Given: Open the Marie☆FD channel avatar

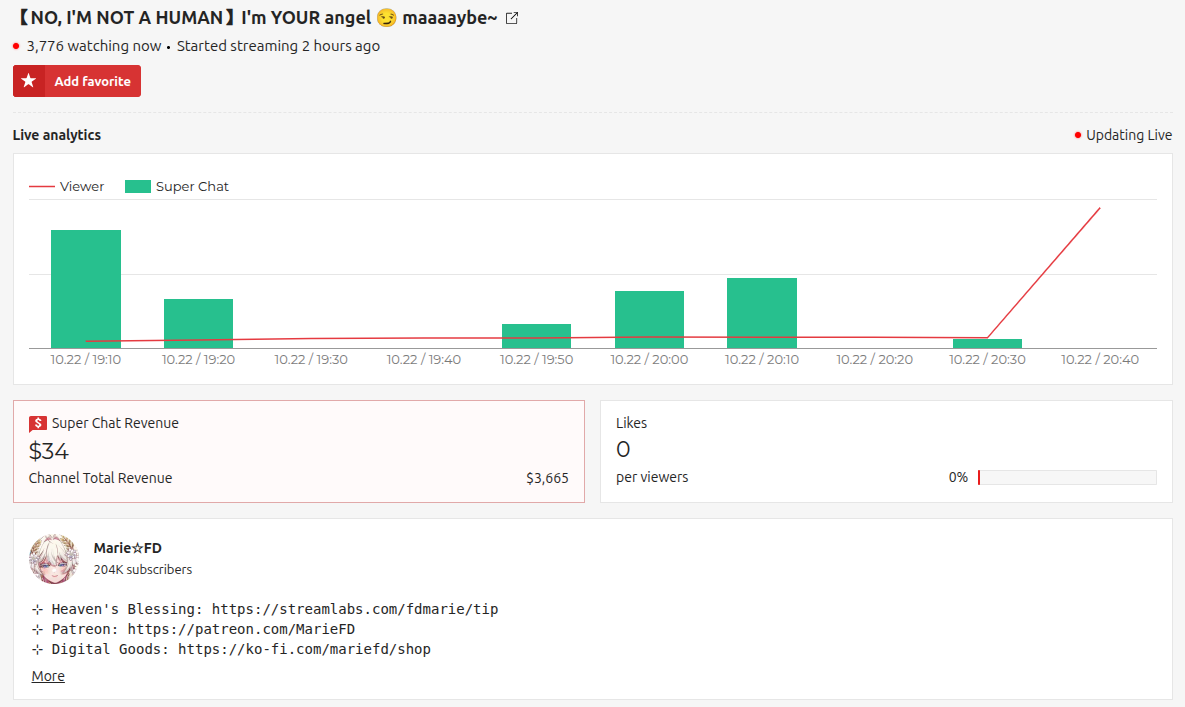Looking at the screenshot, I should click(x=54, y=559).
